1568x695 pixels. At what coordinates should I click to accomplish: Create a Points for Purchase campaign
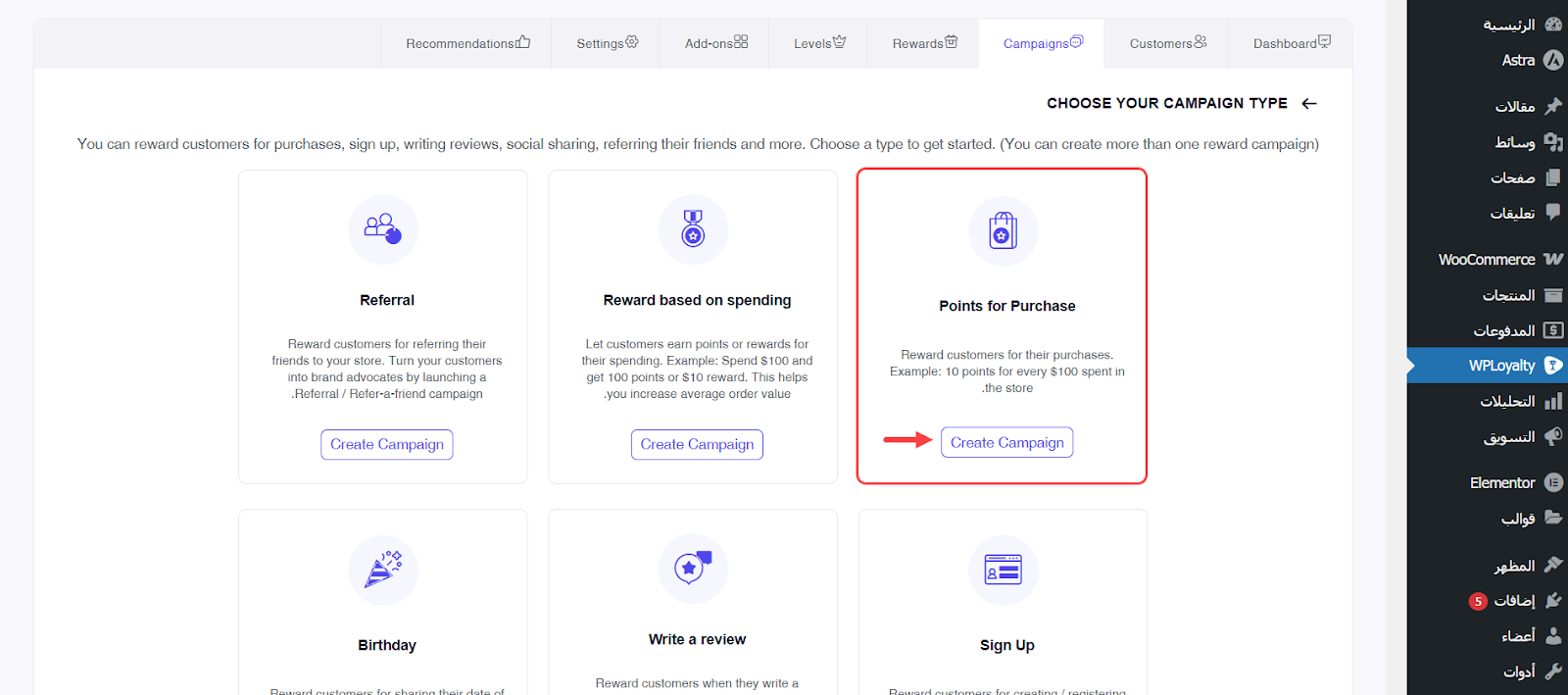tap(1006, 442)
